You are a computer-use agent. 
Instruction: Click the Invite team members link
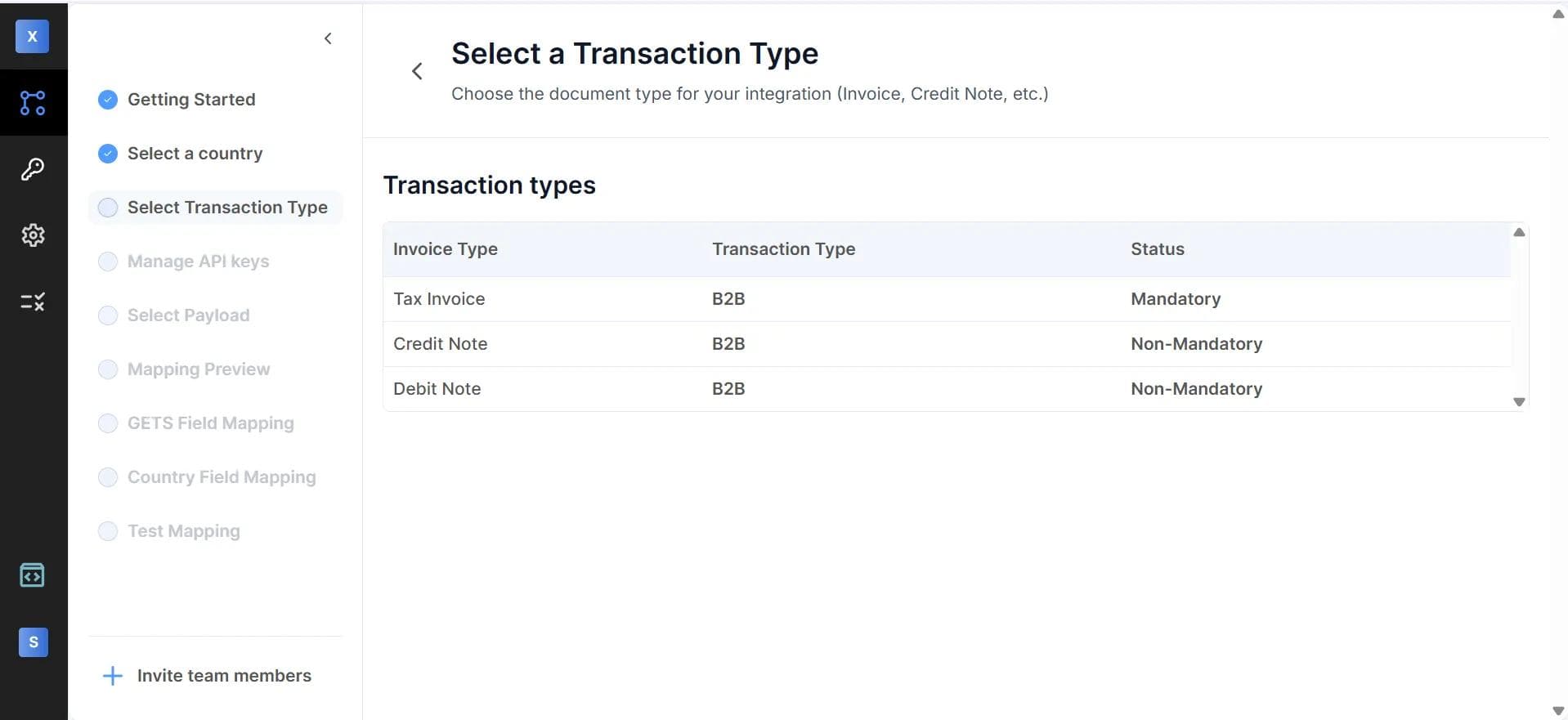(x=224, y=675)
